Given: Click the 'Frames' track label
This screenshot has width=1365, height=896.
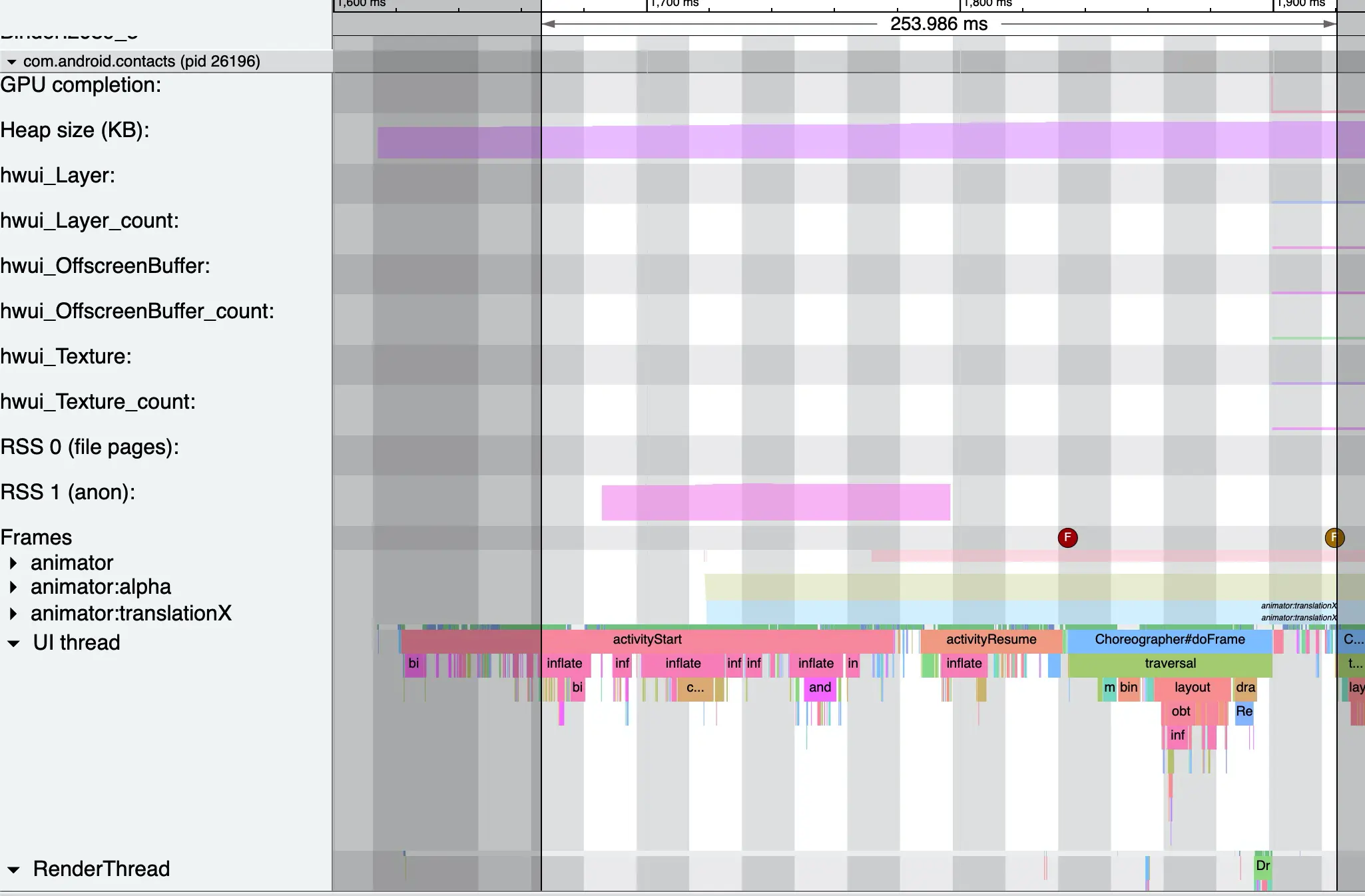Looking at the screenshot, I should 36,538.
